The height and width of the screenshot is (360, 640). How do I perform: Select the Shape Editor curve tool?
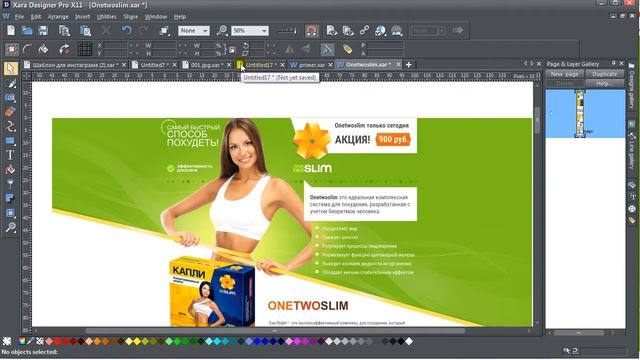click(11, 126)
